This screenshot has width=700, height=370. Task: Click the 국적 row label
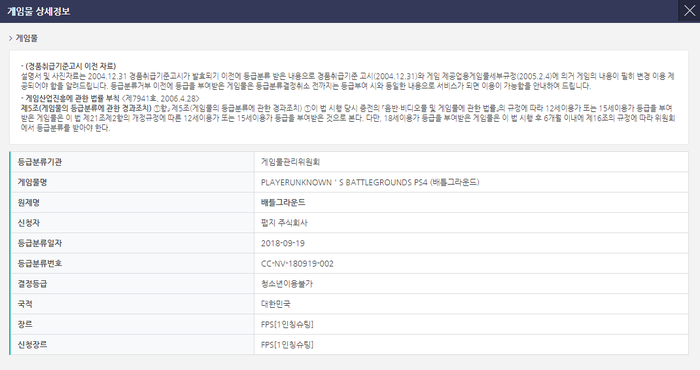pyautogui.click(x=25, y=304)
